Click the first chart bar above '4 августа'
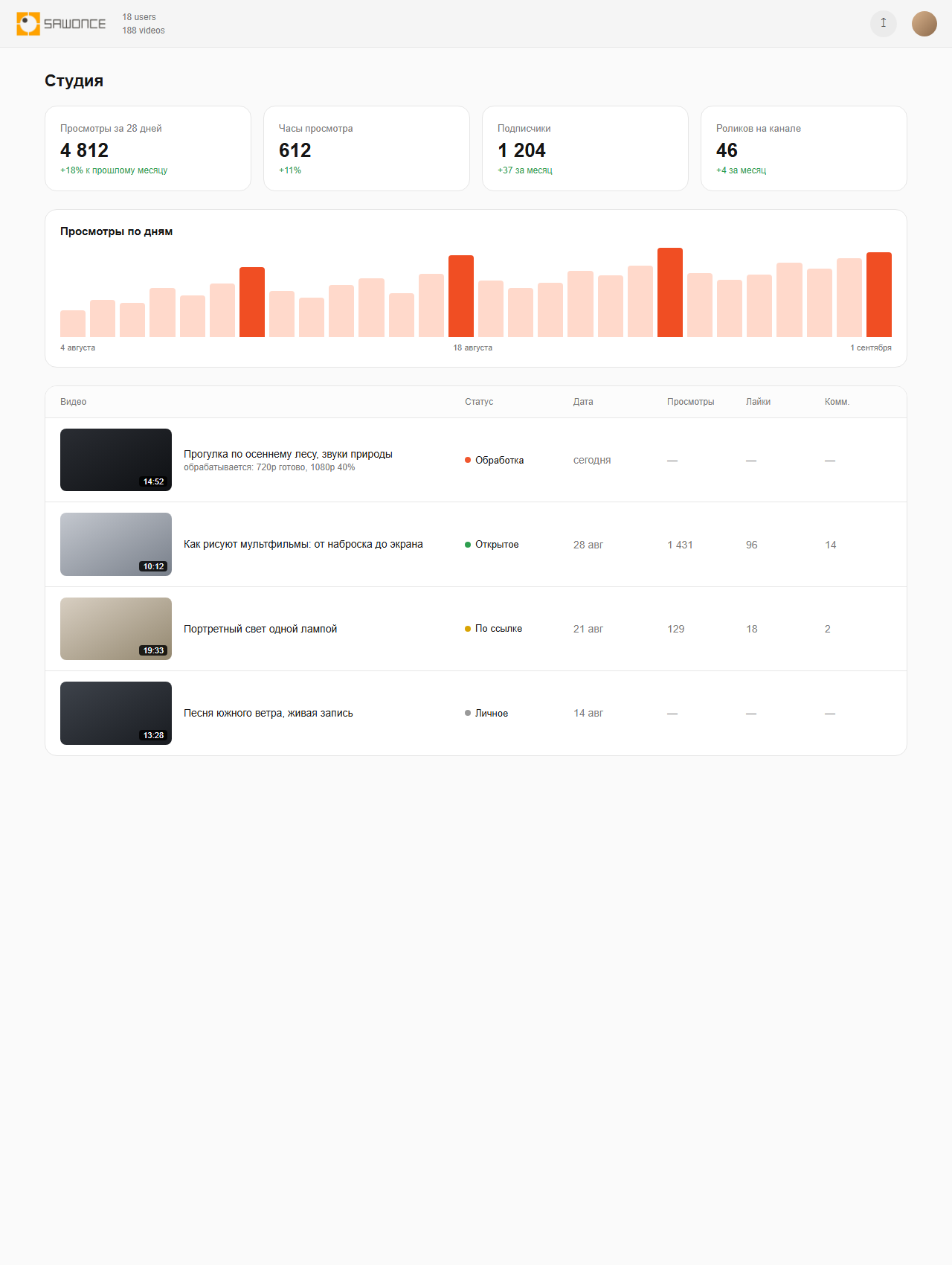The width and height of the screenshot is (952, 1265). point(73,324)
